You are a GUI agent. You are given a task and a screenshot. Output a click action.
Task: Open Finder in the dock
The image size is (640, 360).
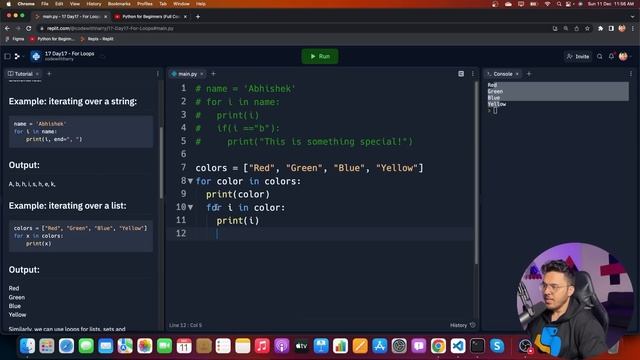tap(27, 346)
